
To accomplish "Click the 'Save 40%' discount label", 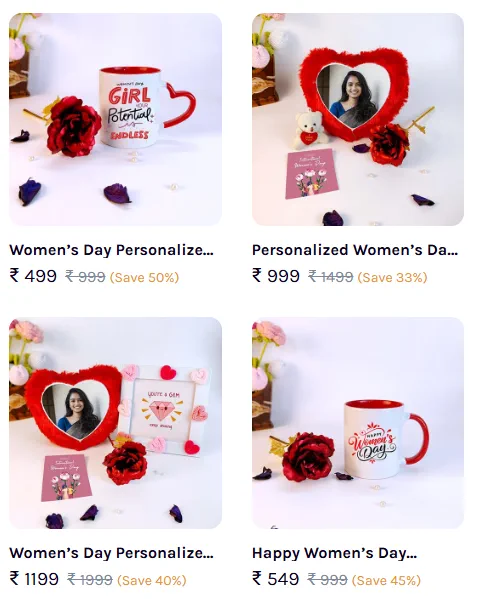I will point(152,581).
